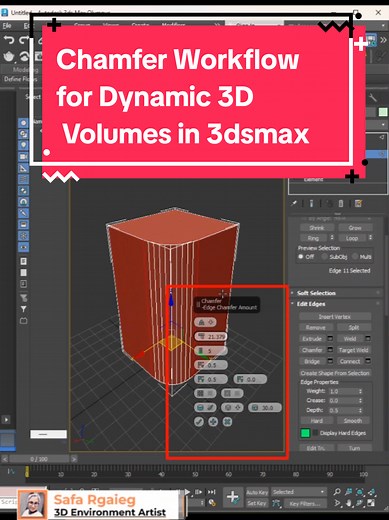Click the Maximize Viewport Toggle icon

(371, 503)
